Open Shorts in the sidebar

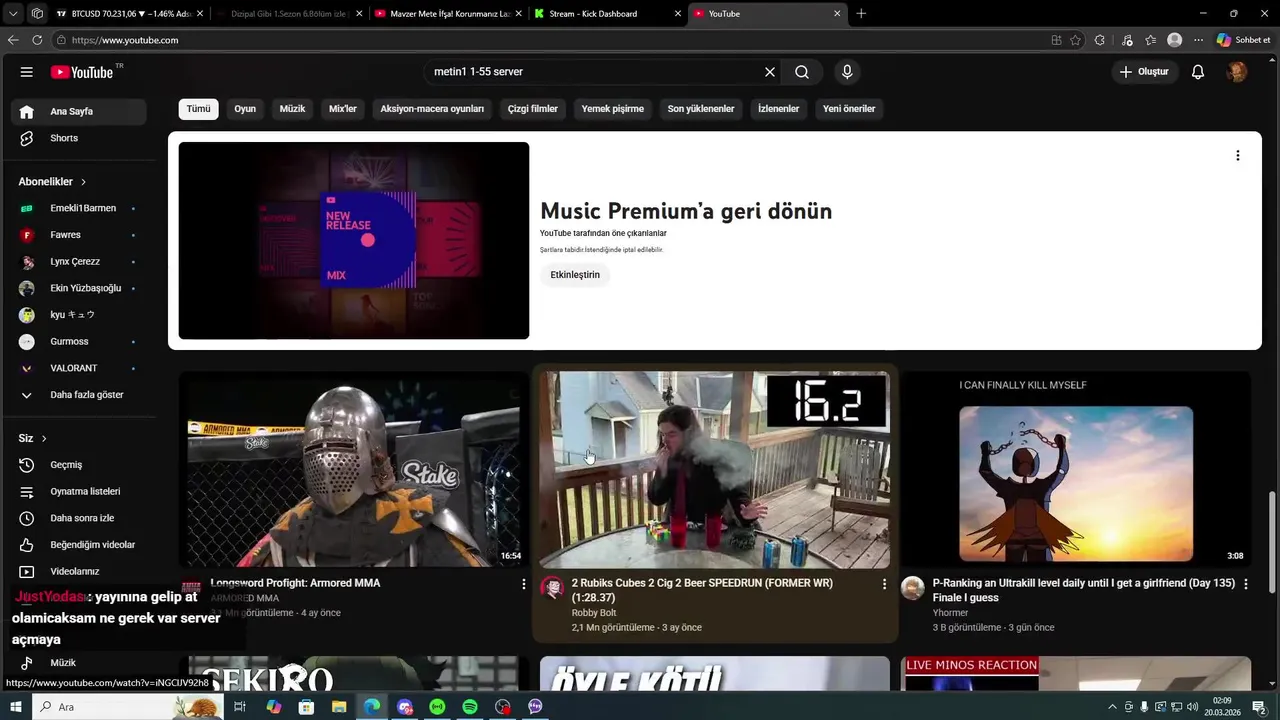click(x=79, y=138)
